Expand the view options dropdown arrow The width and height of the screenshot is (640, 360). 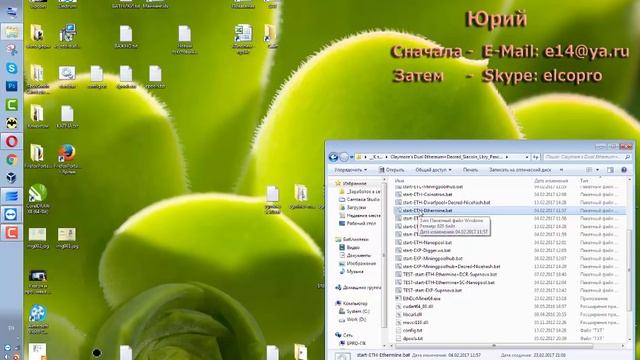click(597, 170)
